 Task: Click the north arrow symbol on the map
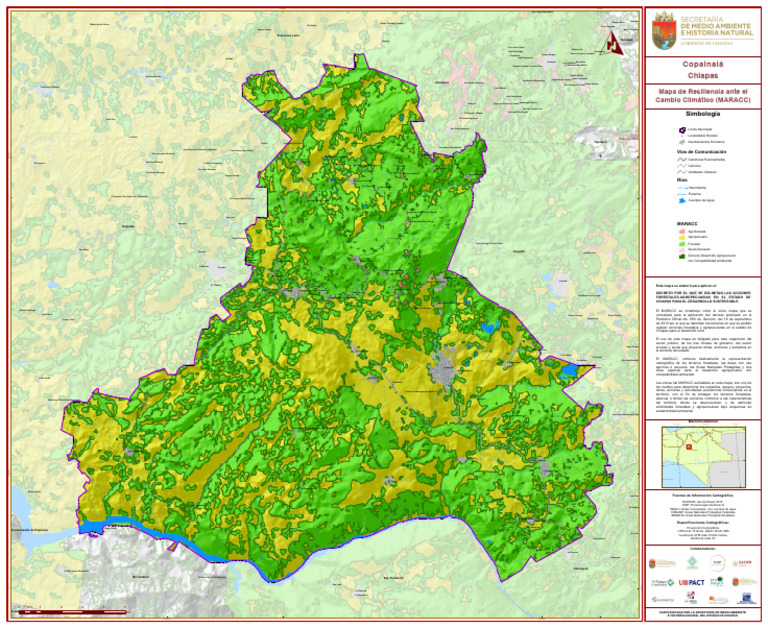click(x=612, y=43)
